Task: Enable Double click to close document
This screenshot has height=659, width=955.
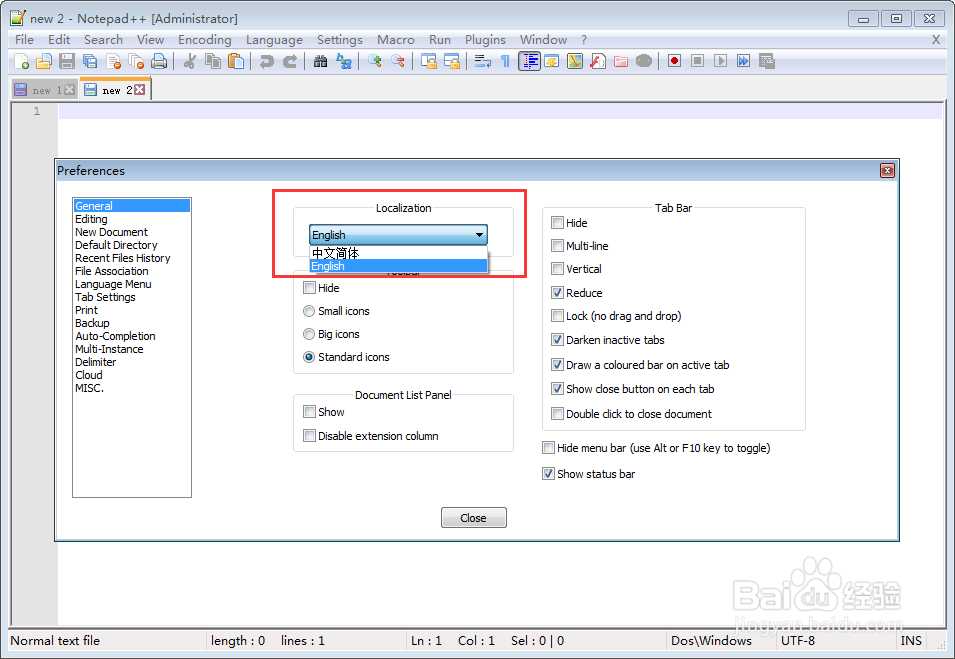Action: [x=557, y=414]
